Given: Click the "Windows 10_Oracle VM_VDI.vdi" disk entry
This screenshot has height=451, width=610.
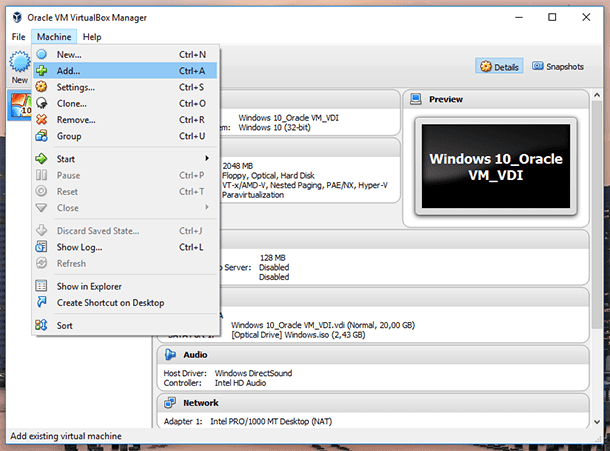Looking at the screenshot, I should pyautogui.click(x=323, y=325).
